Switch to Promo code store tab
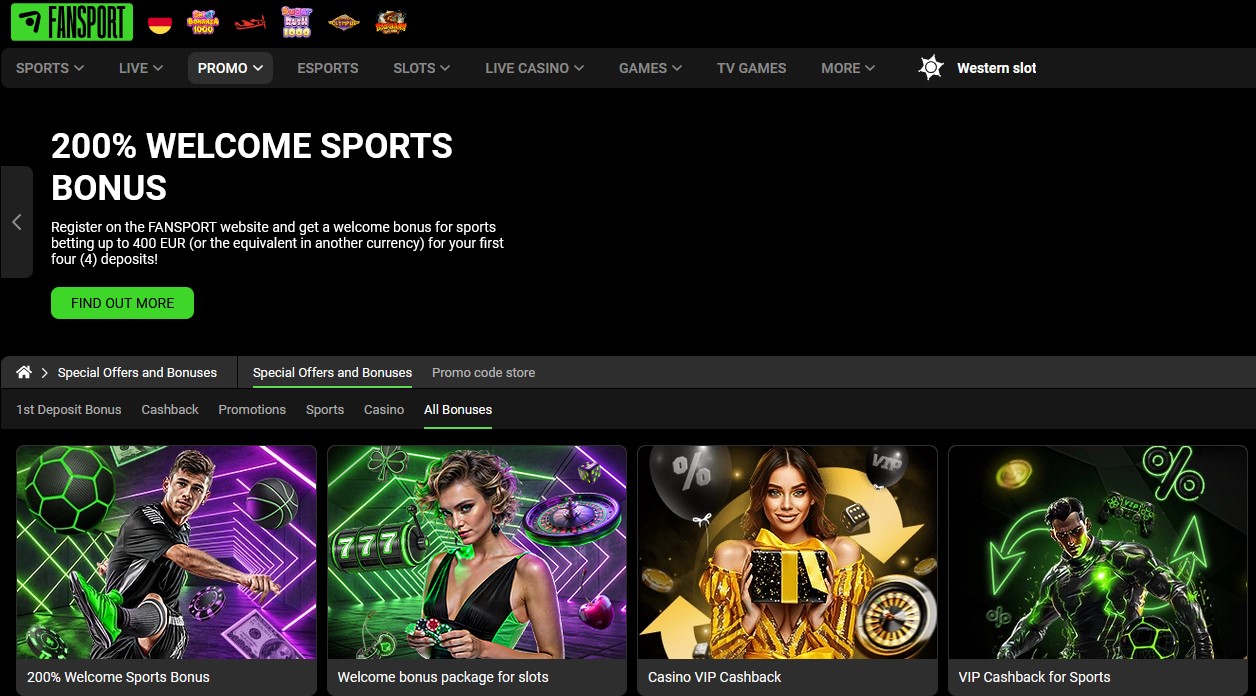 click(483, 372)
